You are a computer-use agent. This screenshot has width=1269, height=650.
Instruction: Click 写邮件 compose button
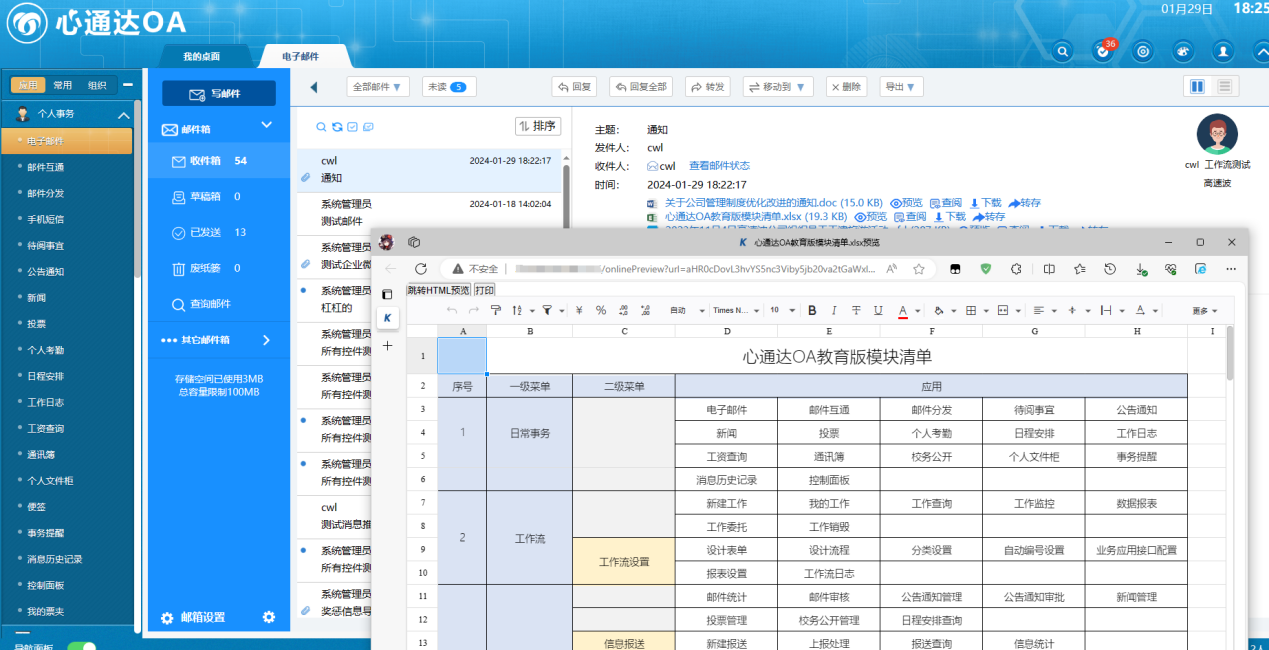[x=219, y=93]
